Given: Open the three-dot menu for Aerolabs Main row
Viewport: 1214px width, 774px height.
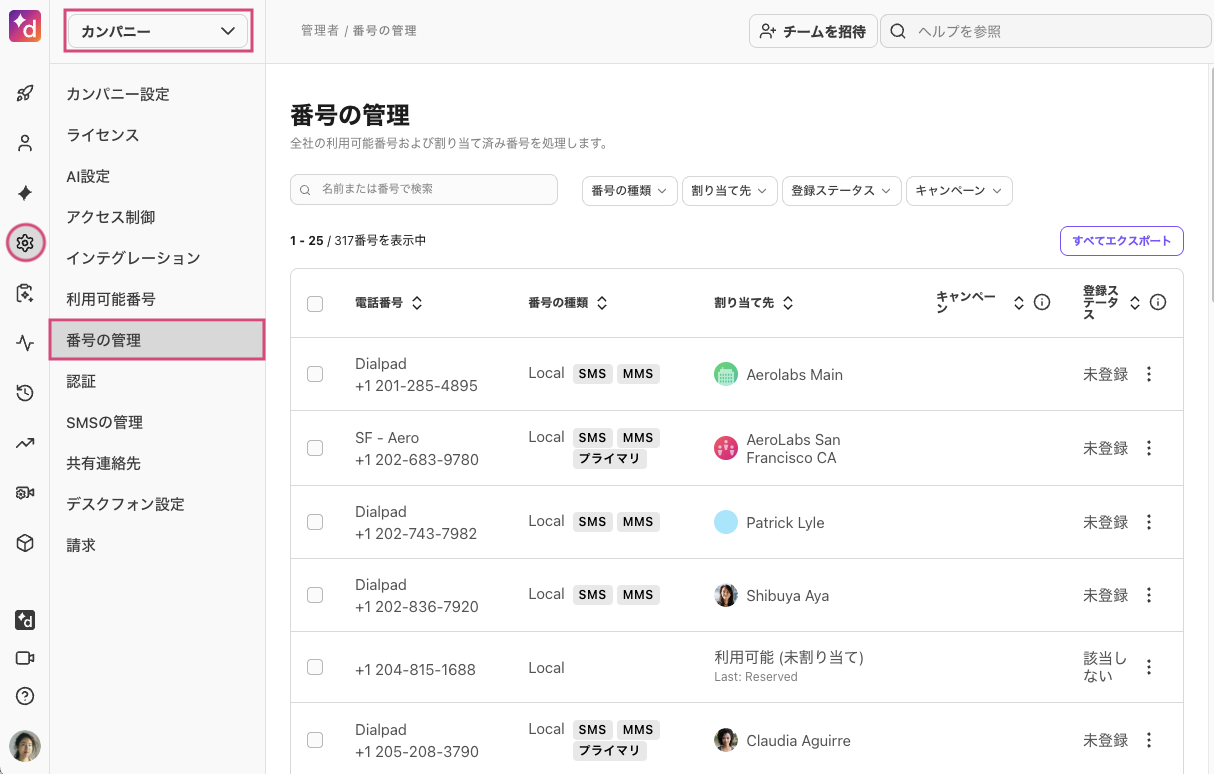Looking at the screenshot, I should [1148, 374].
